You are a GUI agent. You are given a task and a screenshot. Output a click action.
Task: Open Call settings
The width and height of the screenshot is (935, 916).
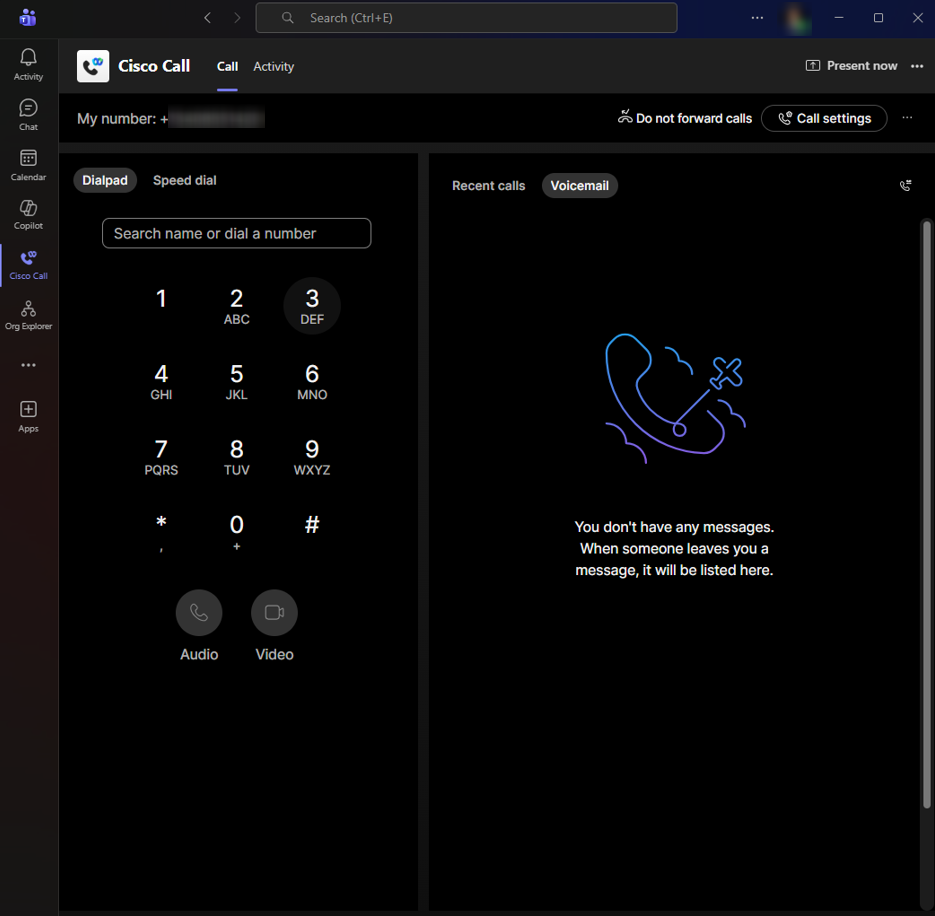pyautogui.click(x=824, y=118)
